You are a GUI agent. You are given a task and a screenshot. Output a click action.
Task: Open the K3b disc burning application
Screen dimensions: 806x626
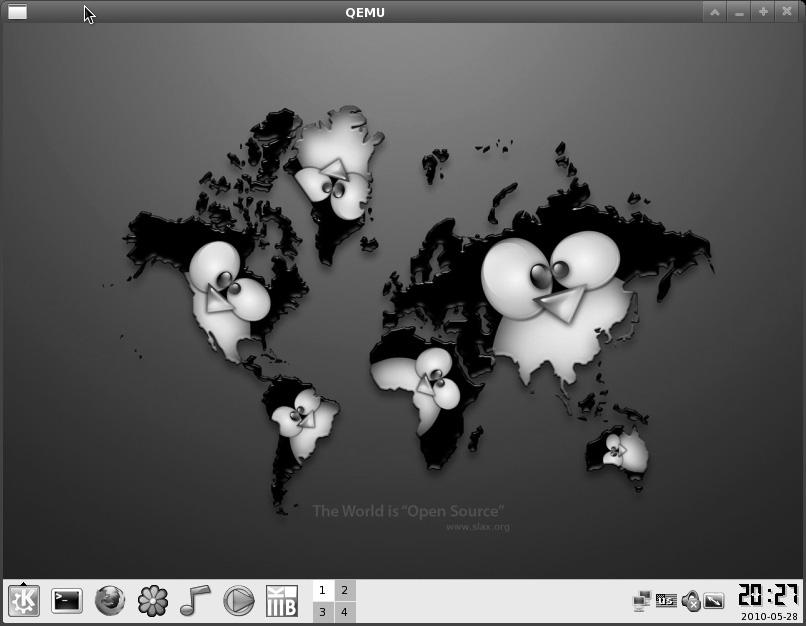coord(282,600)
